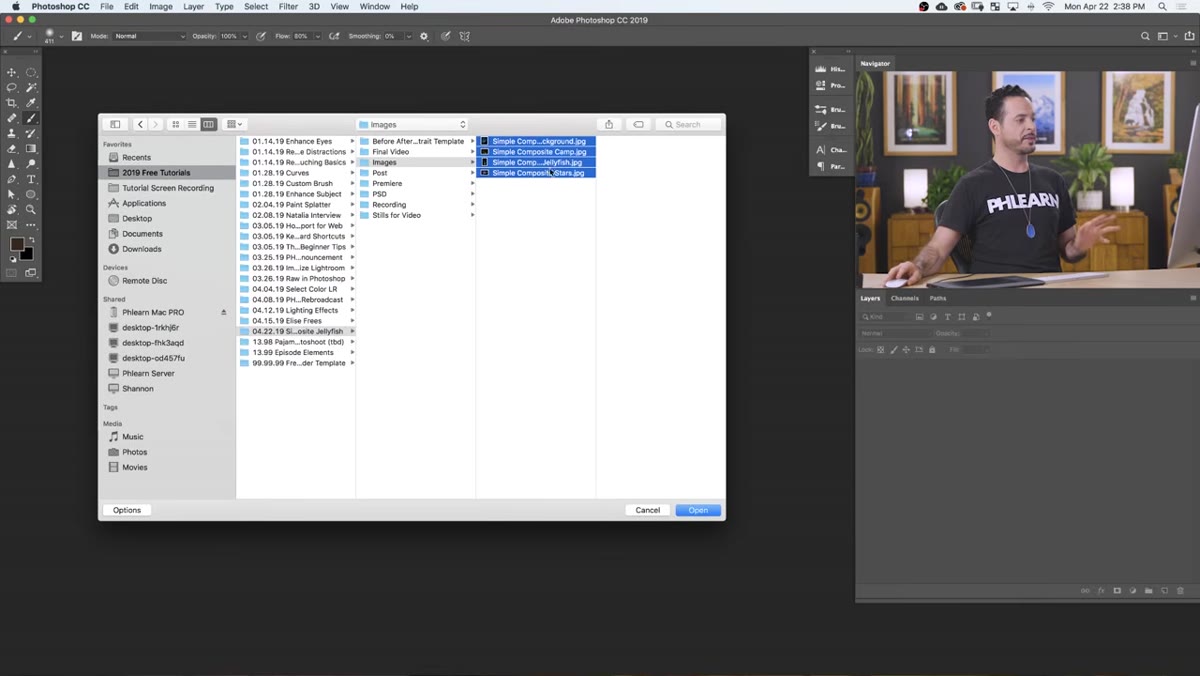Switch to list view in dialog
This screenshot has height=676, width=1200.
tap(192, 124)
